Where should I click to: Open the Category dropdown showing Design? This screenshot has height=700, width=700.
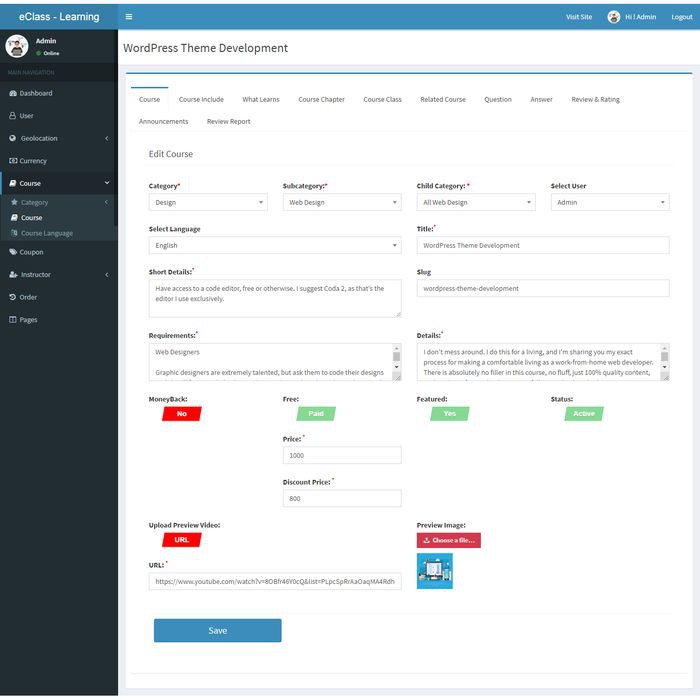[x=208, y=202]
